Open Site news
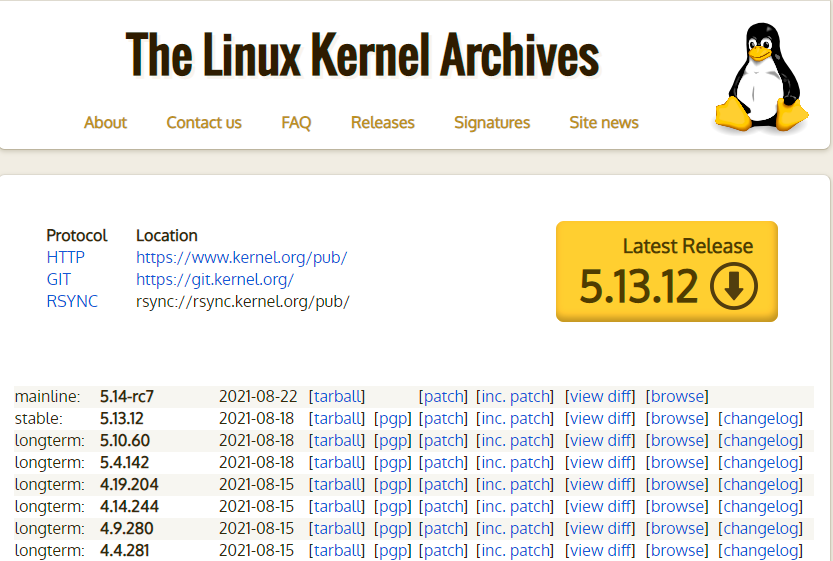The width and height of the screenshot is (833, 561). click(604, 123)
